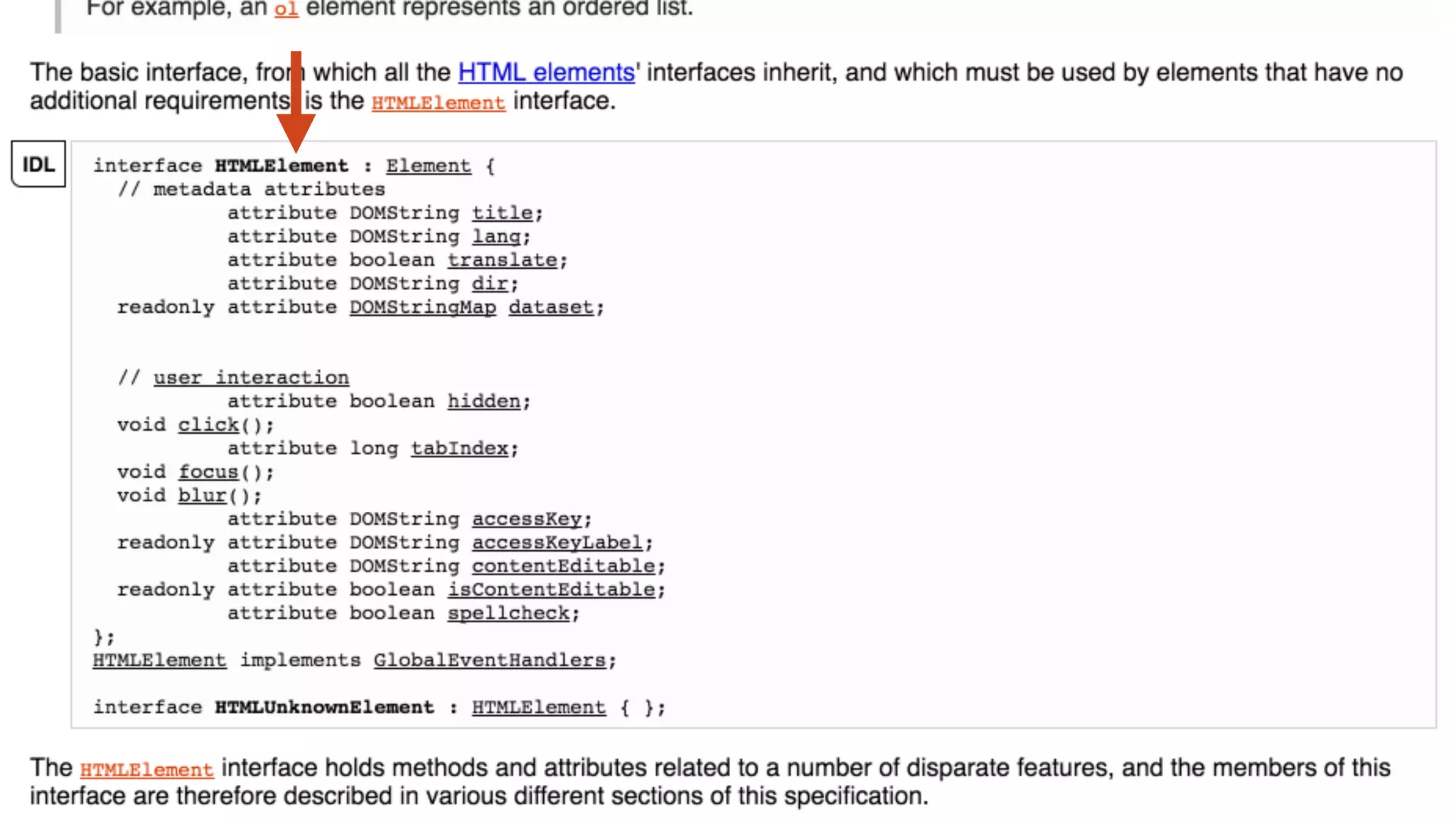Click the title attribute link
1456x819 pixels.
pos(502,213)
